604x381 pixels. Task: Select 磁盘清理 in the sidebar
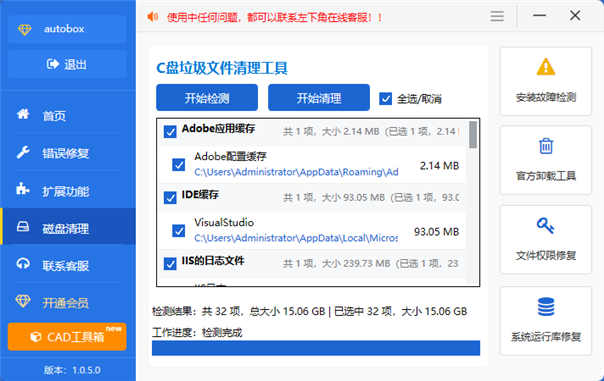(68, 227)
